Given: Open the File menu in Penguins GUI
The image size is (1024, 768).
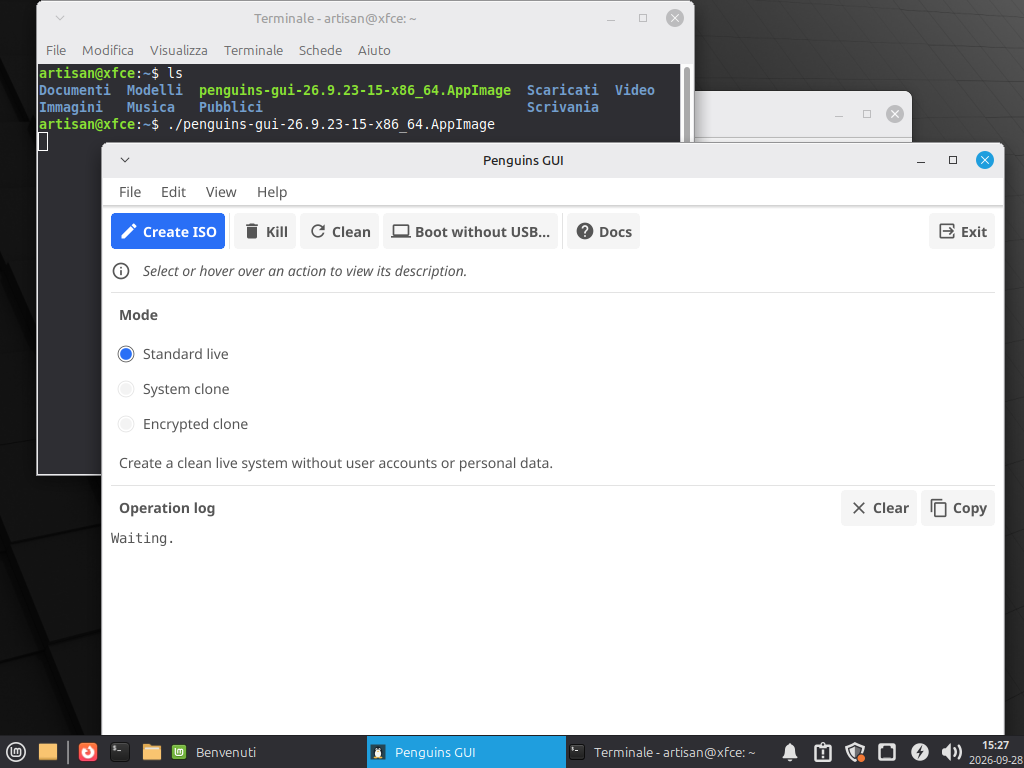Looking at the screenshot, I should coord(130,192).
